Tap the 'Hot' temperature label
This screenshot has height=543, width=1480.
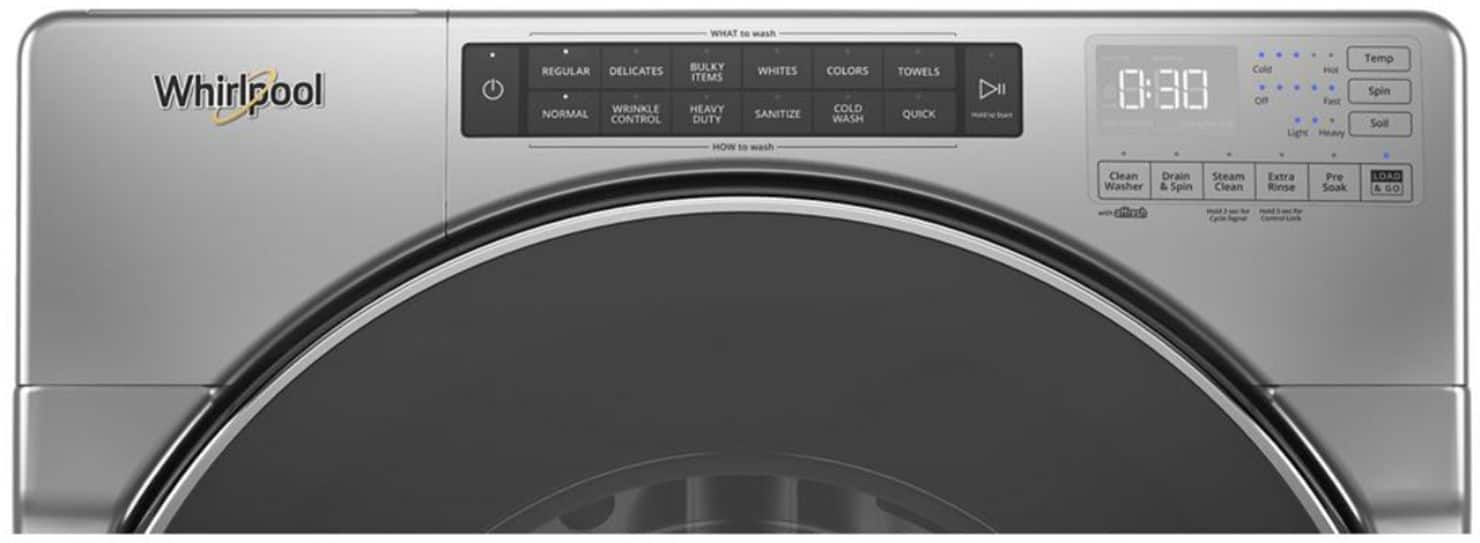pyautogui.click(x=1331, y=70)
